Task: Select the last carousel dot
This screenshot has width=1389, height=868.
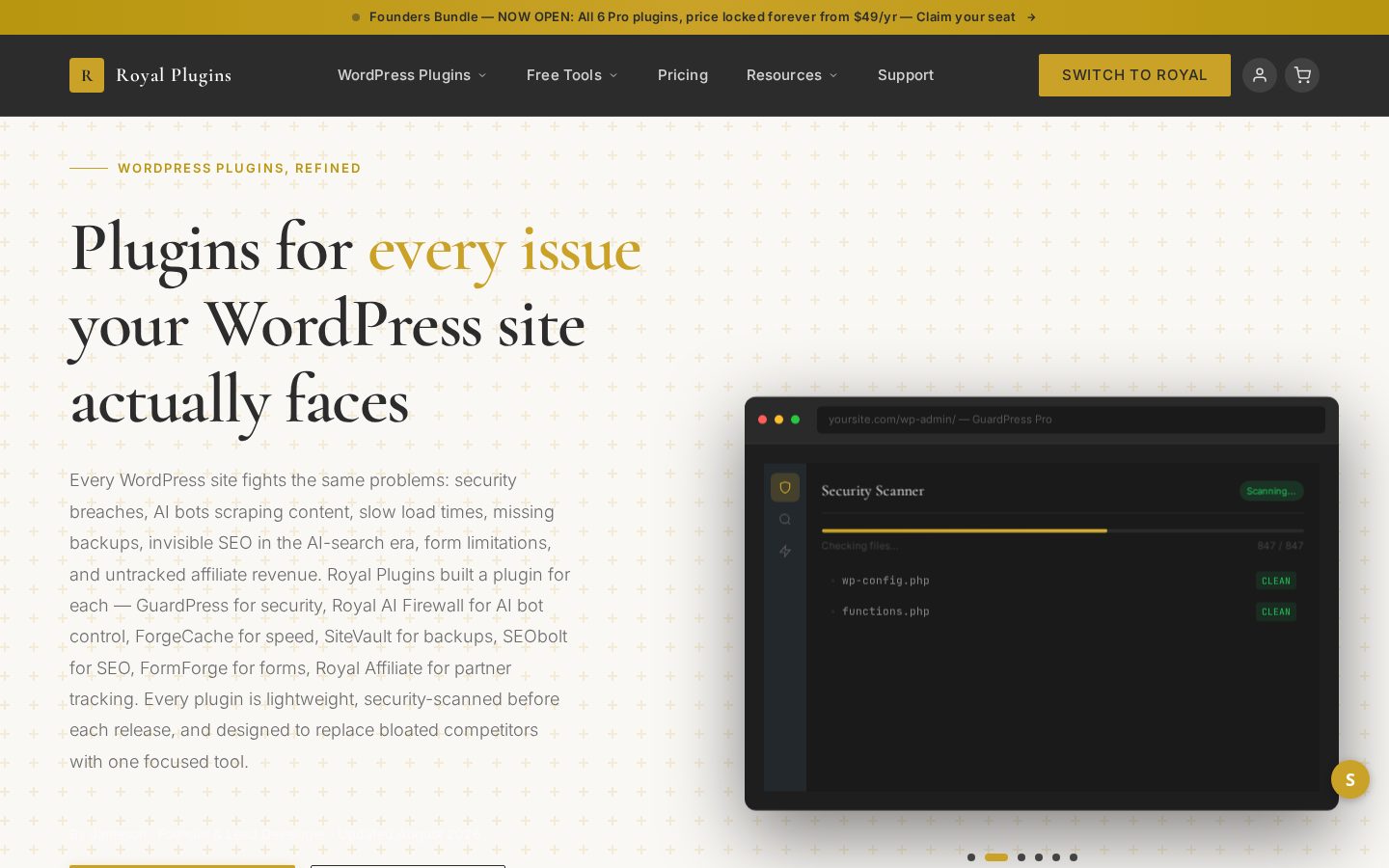Action: 1074,857
